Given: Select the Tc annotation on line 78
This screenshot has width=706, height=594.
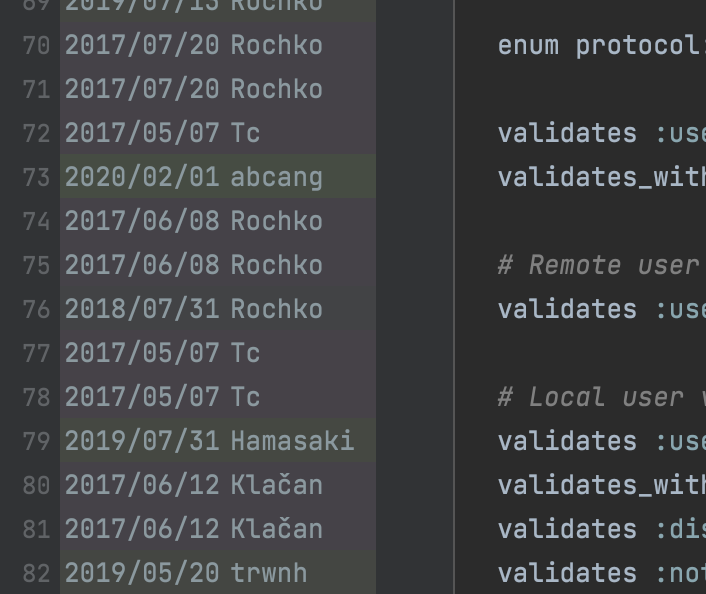Looking at the screenshot, I should pyautogui.click(x=218, y=397).
